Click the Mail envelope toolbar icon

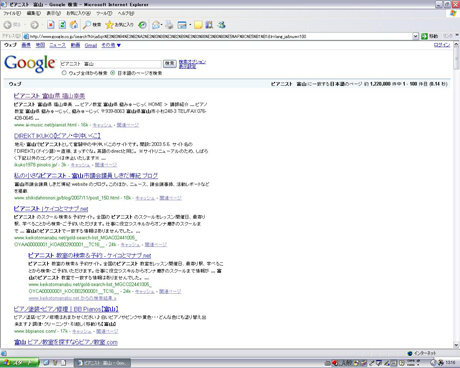[x=156, y=25]
